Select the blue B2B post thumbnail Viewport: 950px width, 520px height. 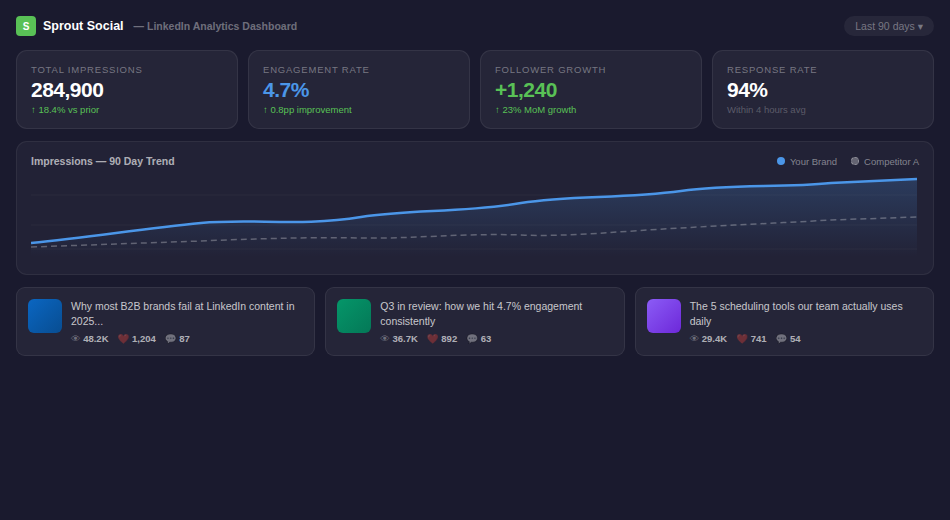pos(45,316)
